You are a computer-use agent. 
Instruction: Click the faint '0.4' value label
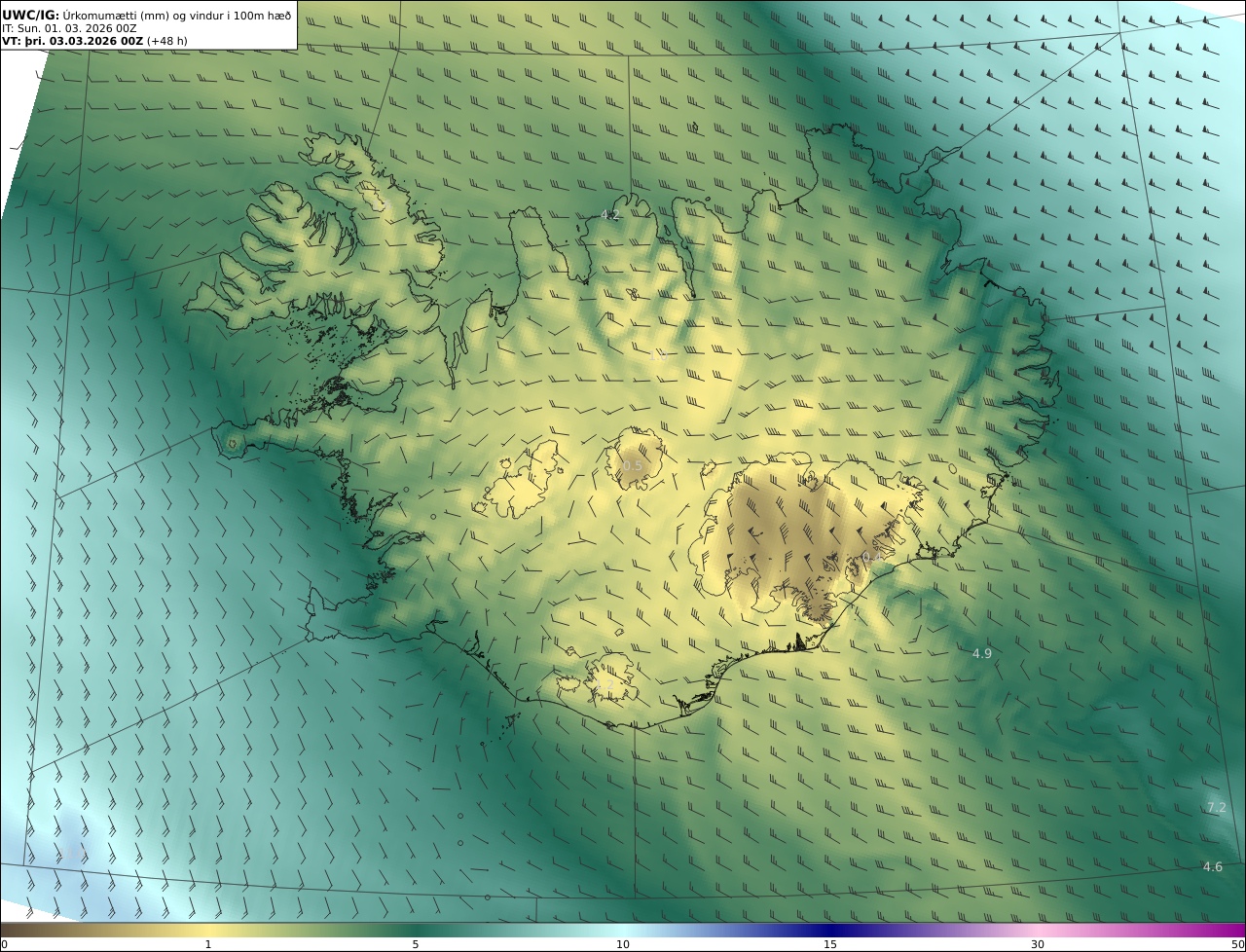872,556
